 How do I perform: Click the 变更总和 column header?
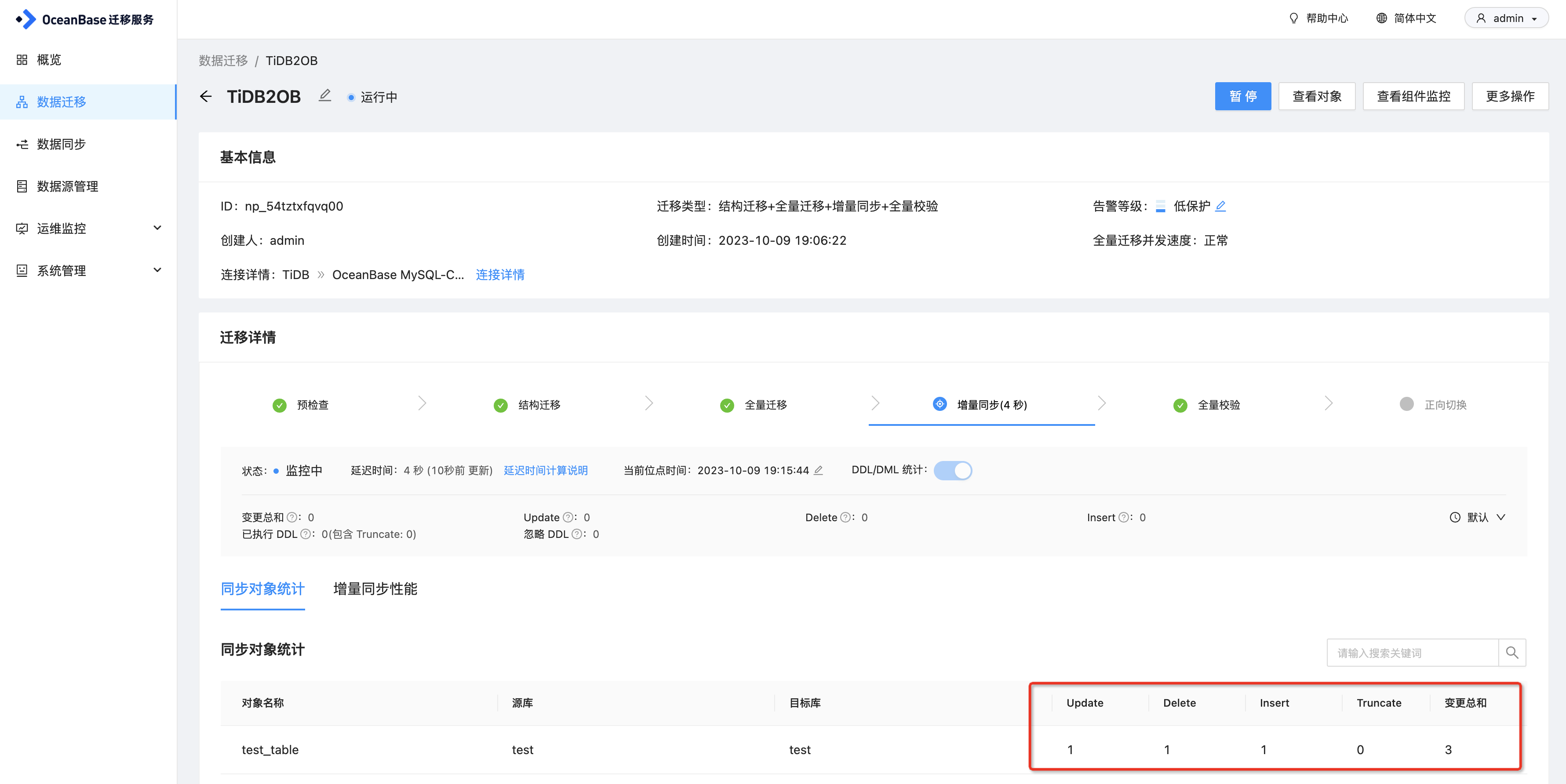(1465, 703)
